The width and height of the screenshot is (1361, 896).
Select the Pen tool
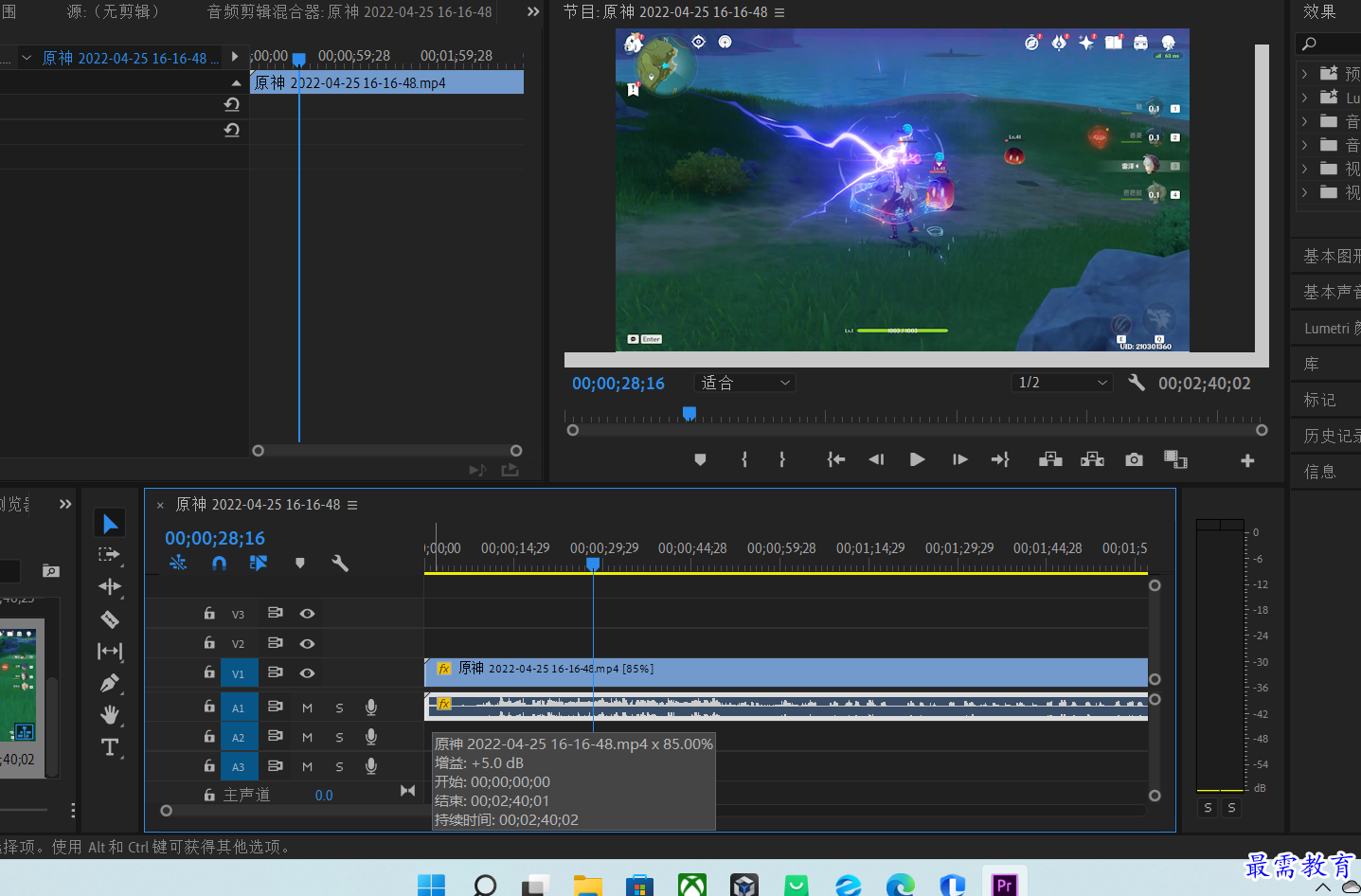110,683
